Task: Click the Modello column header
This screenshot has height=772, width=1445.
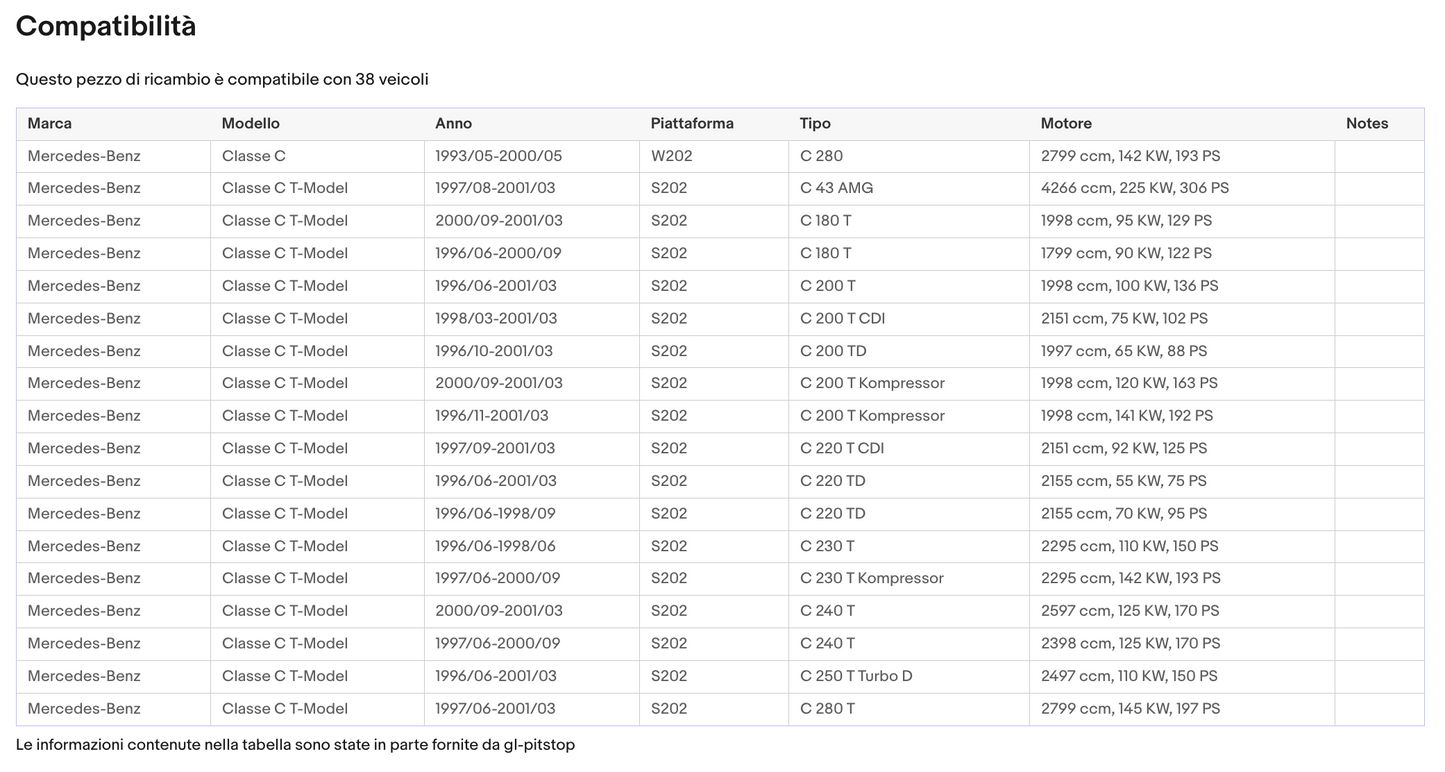Action: tap(251, 124)
